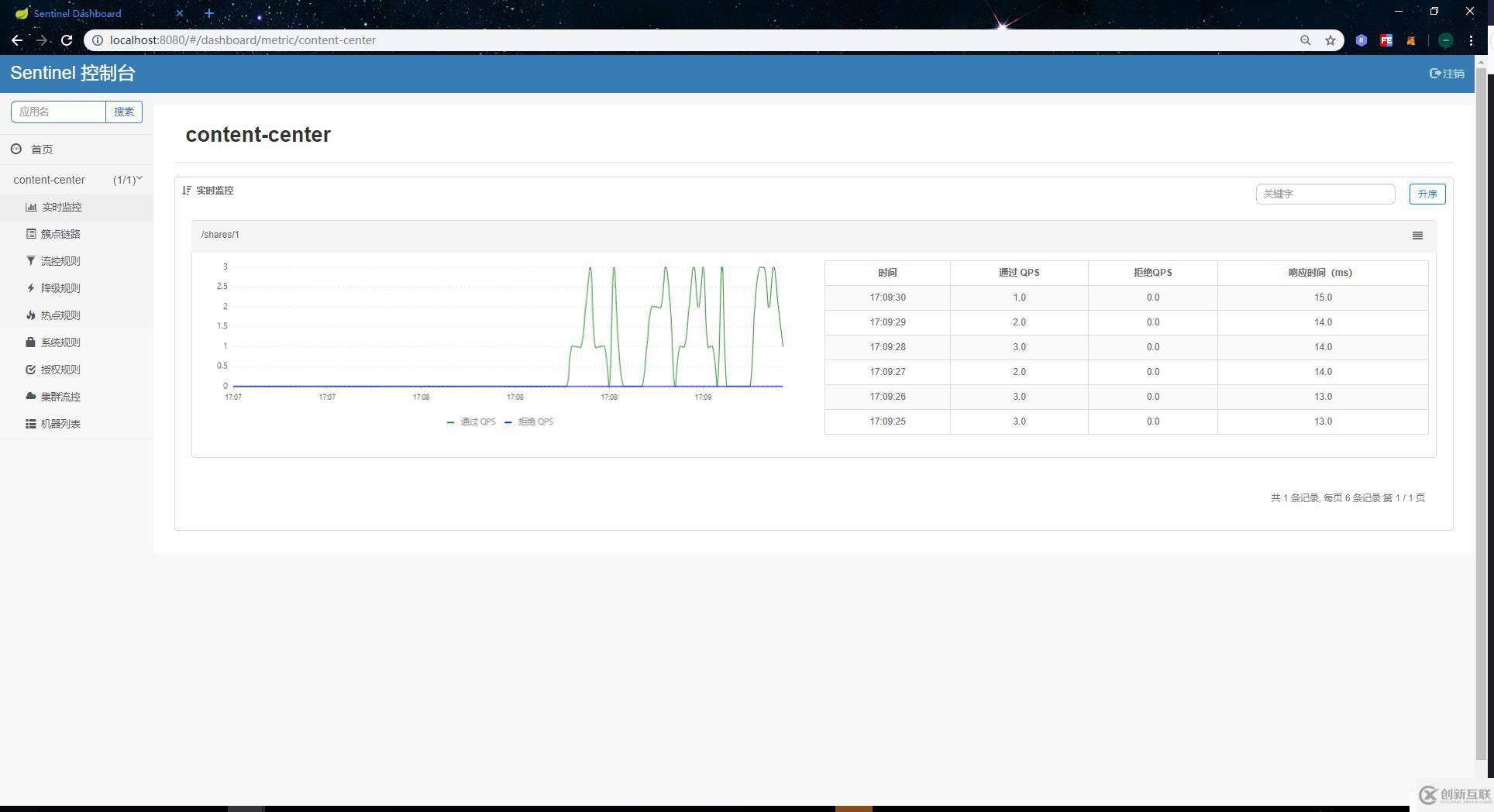Screen dimensions: 1494x812
Task: Click the 升序 sort button
Action: coord(1427,194)
